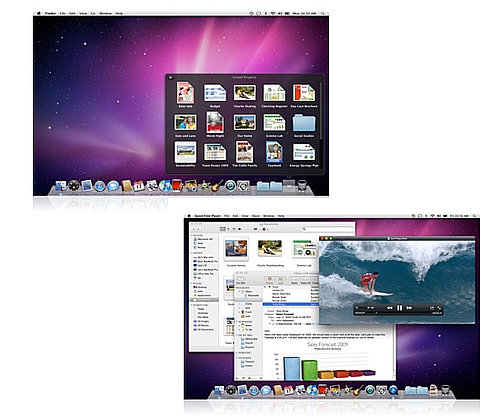Open iTunes in the Finder desktop dock

coord(165,186)
